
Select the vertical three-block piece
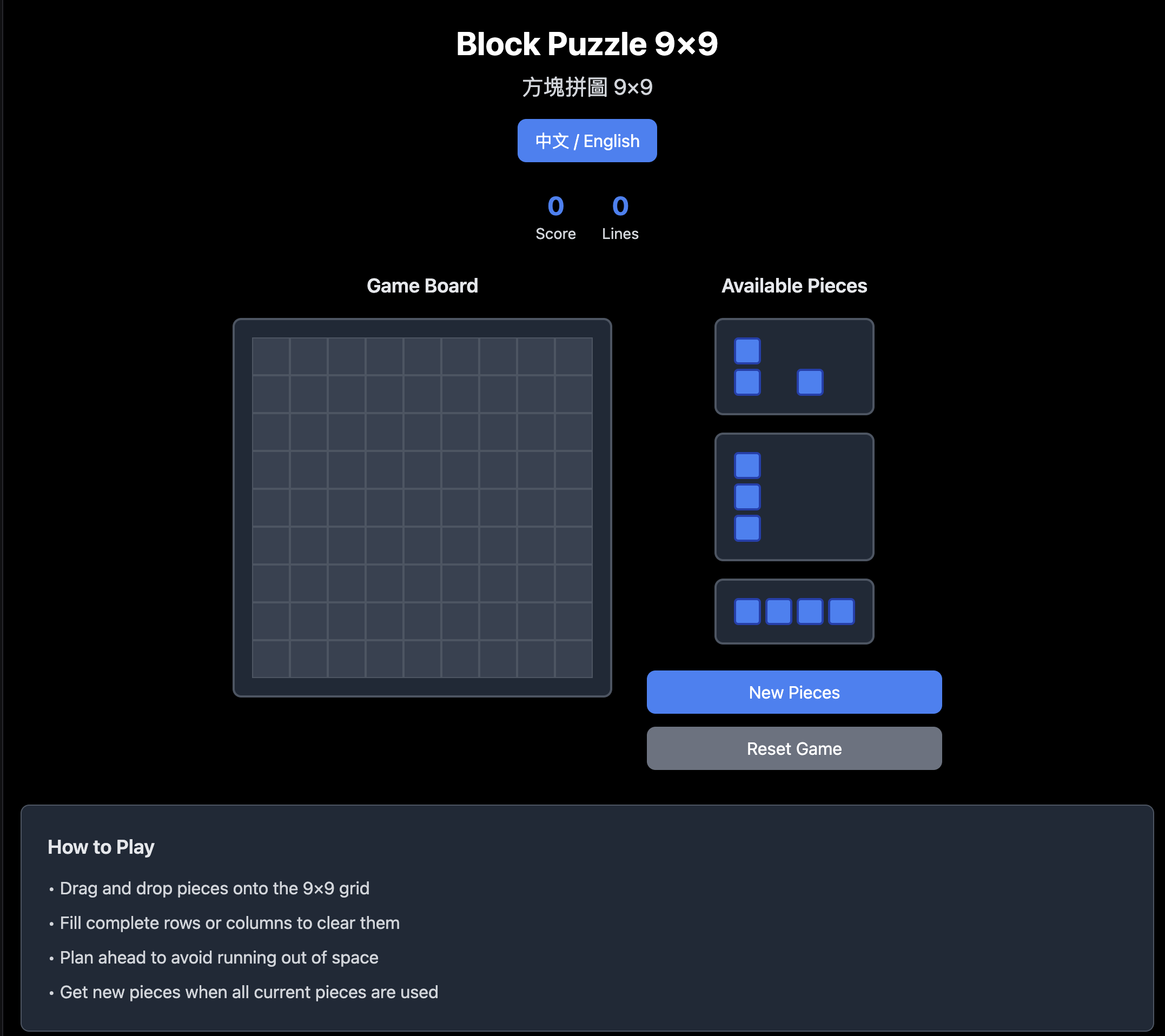(x=794, y=496)
